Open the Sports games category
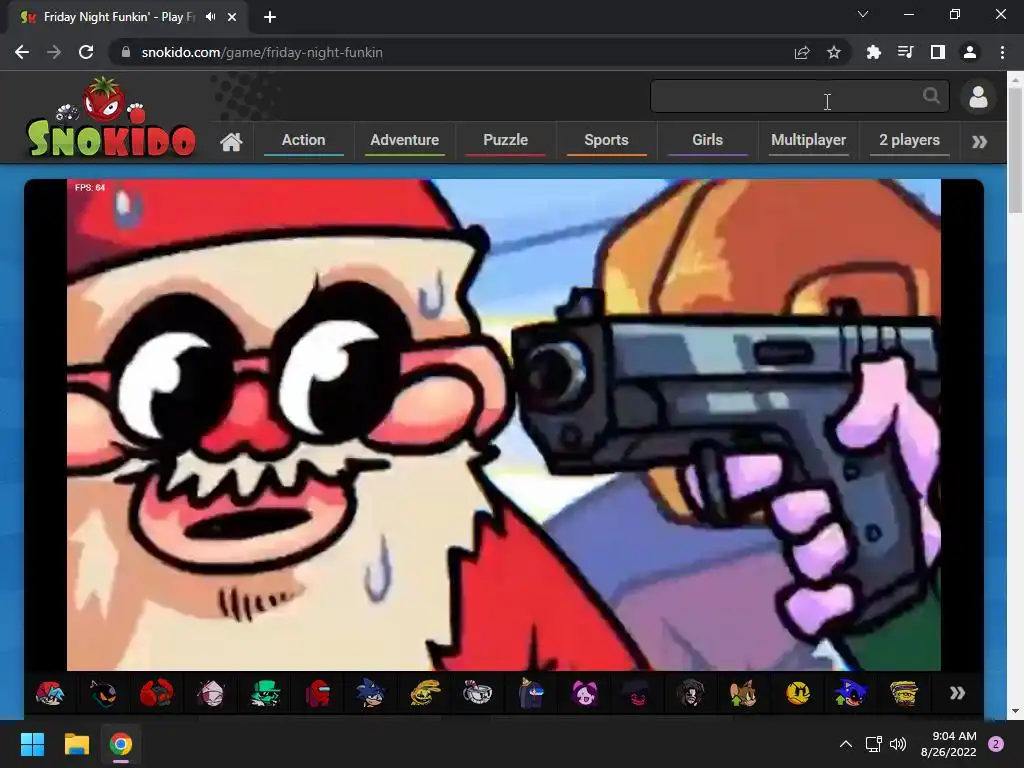 pyautogui.click(x=607, y=140)
